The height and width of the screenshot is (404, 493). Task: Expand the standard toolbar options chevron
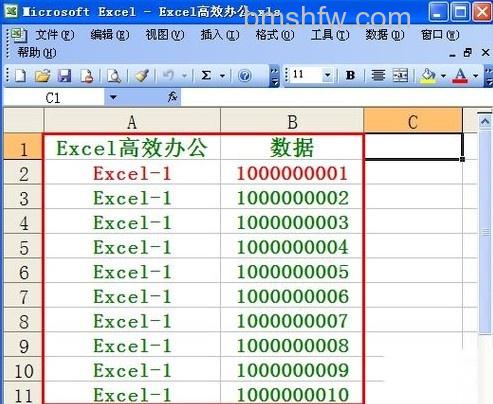(x=274, y=76)
